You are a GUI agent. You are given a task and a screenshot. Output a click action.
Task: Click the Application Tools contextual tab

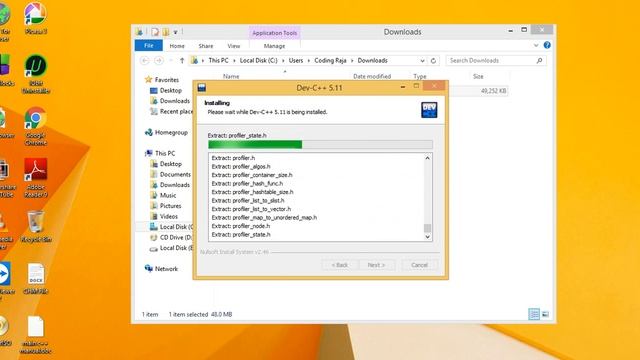coord(274,33)
